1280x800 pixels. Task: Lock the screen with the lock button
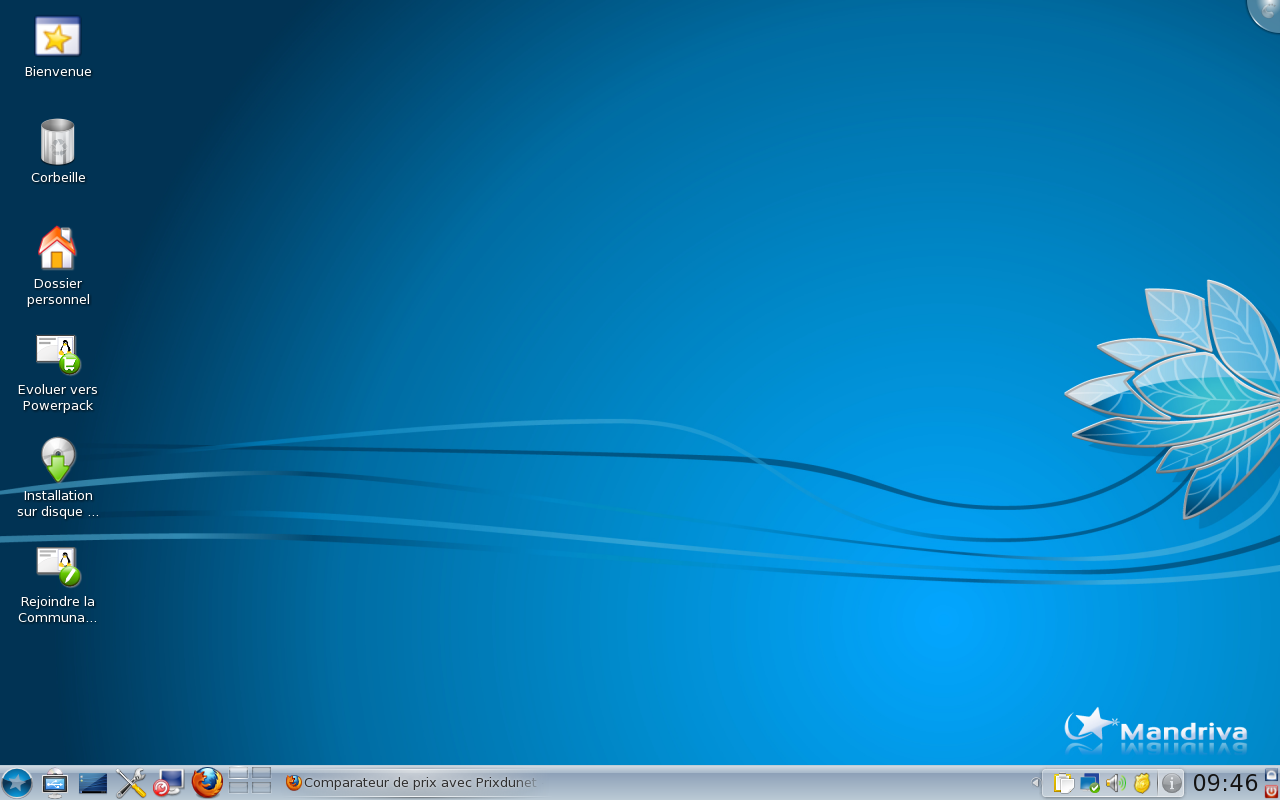point(1272,774)
